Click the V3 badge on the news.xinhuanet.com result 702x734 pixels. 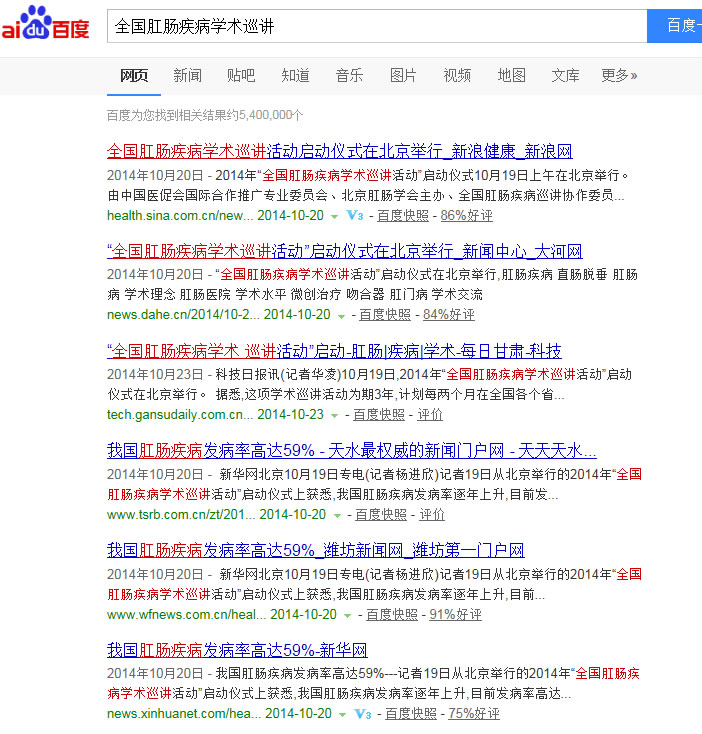362,713
